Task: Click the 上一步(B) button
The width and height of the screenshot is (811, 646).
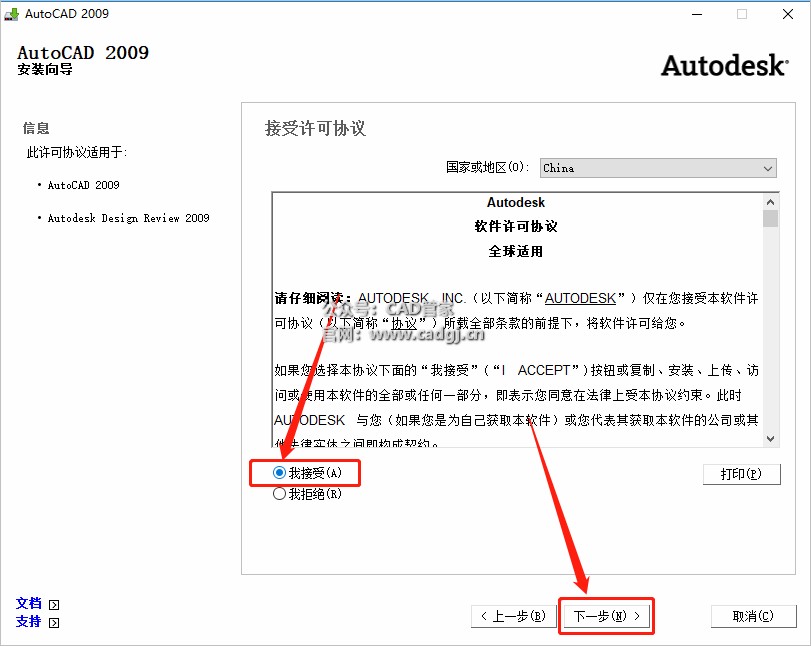Action: click(x=514, y=616)
